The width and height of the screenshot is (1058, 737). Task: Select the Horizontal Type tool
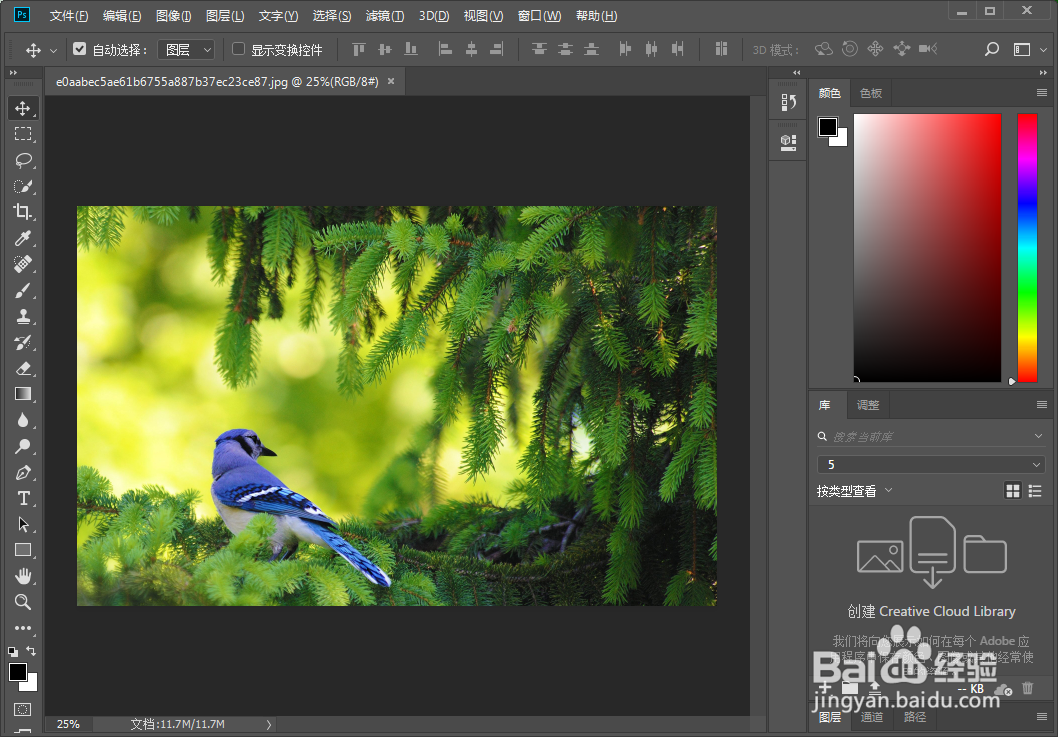pyautogui.click(x=23, y=498)
